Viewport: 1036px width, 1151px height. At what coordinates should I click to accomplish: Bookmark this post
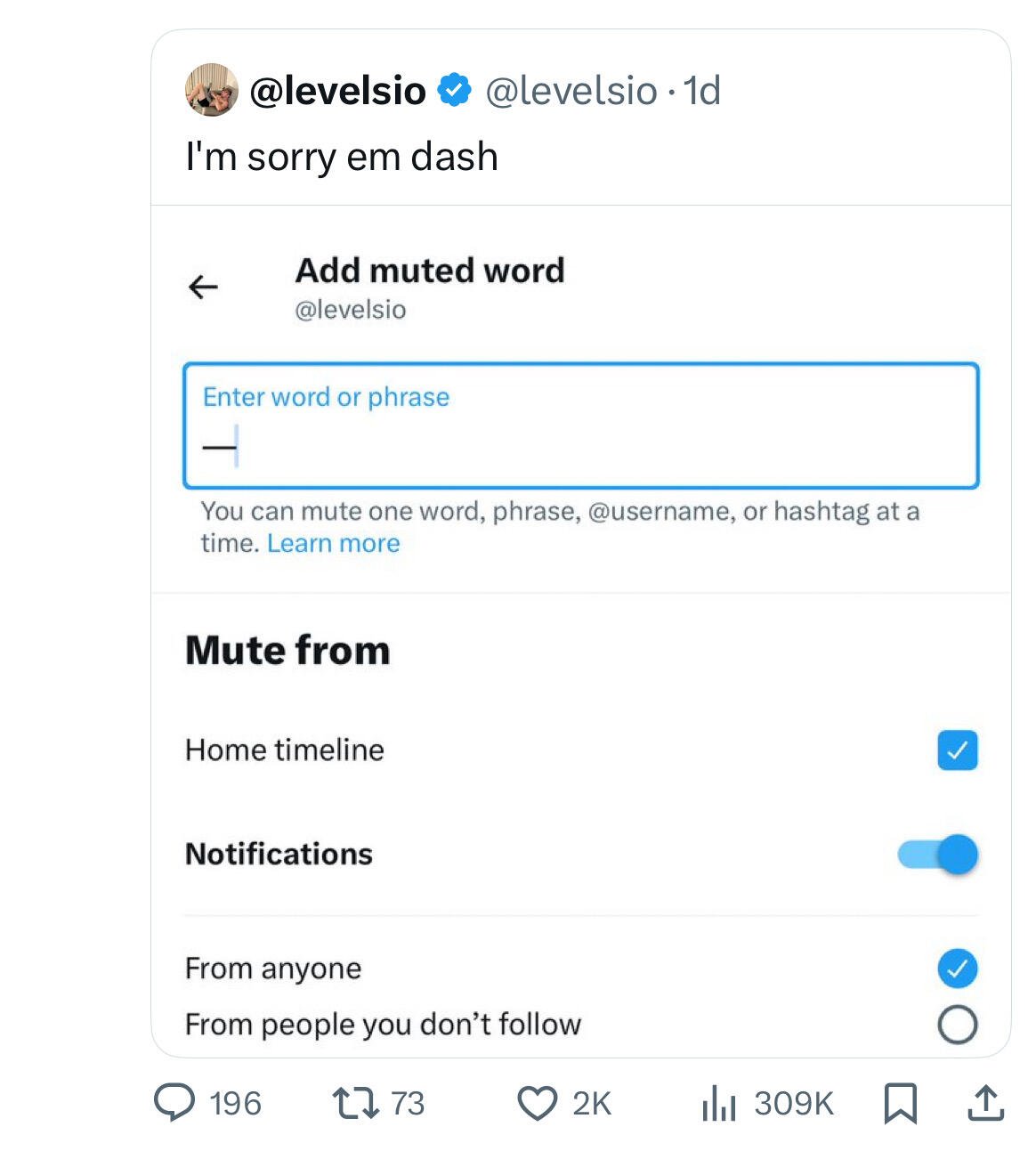pyautogui.click(x=900, y=1103)
